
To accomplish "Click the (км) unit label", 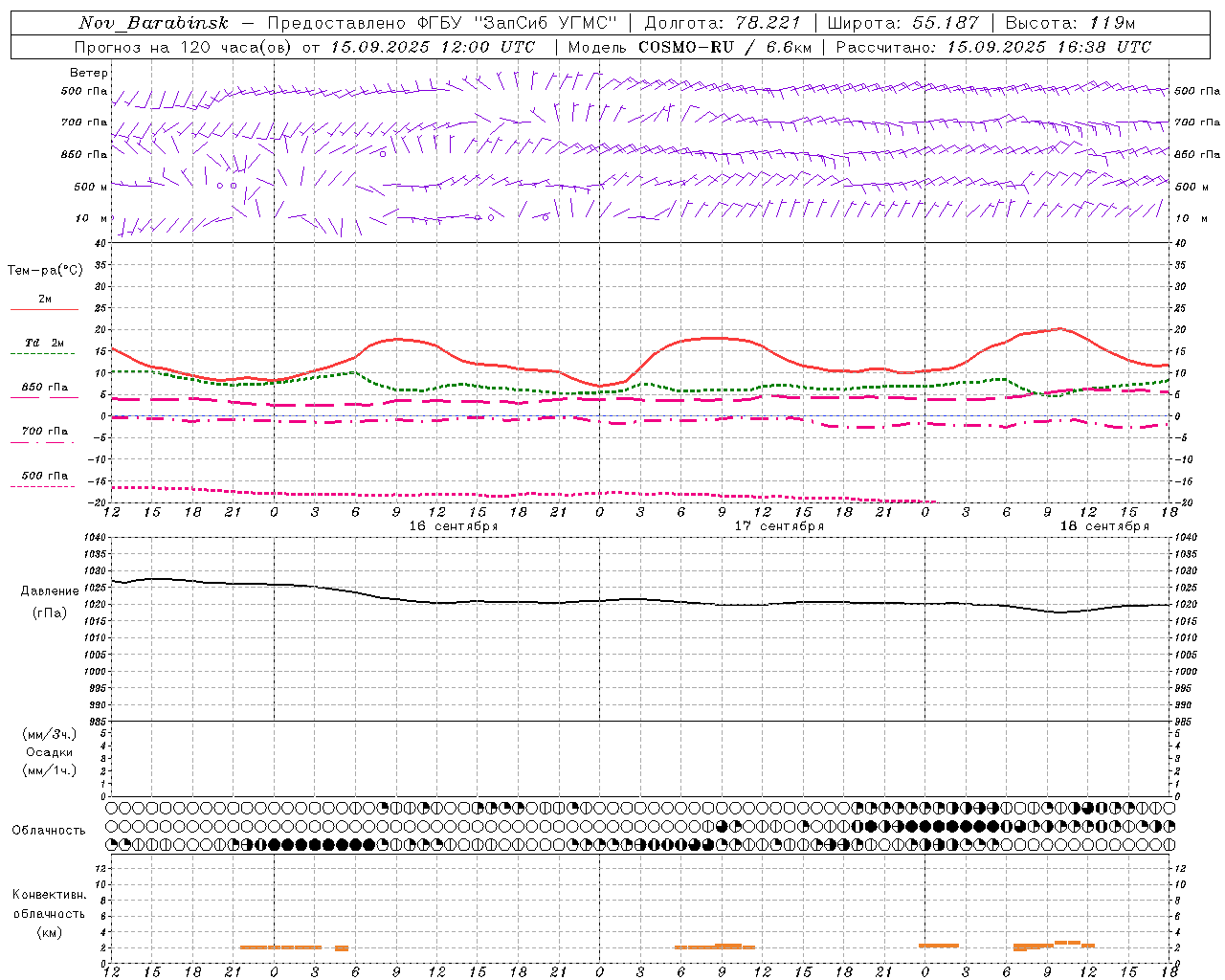I will [49, 932].
